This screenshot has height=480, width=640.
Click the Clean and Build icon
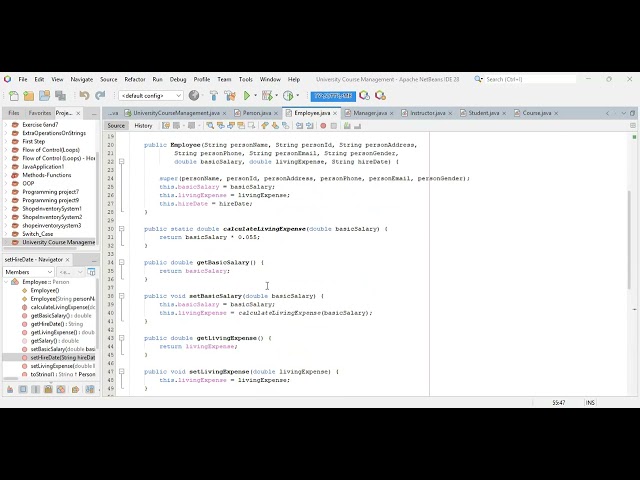coord(230,96)
